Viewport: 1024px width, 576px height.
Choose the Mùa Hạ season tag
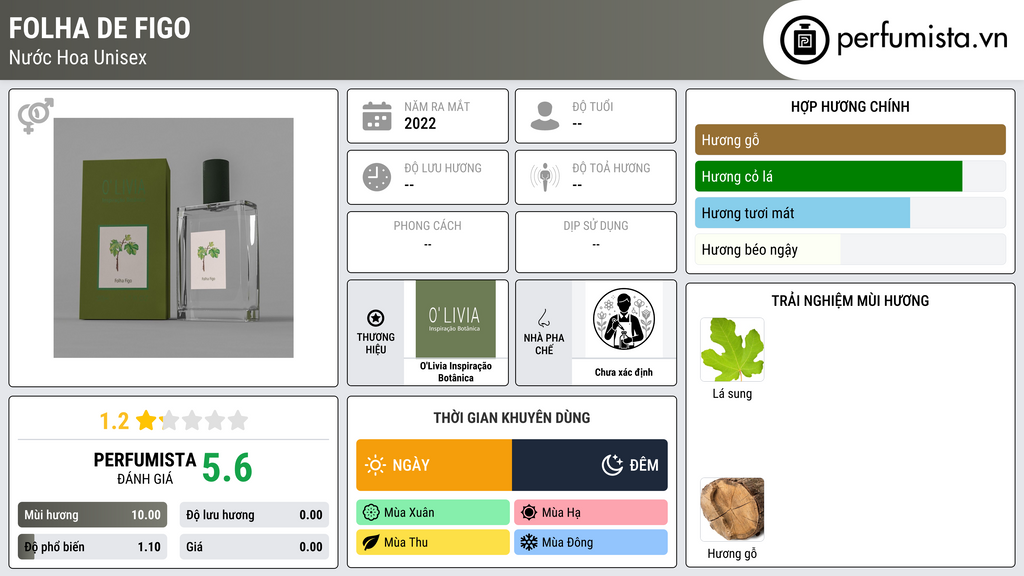[591, 513]
